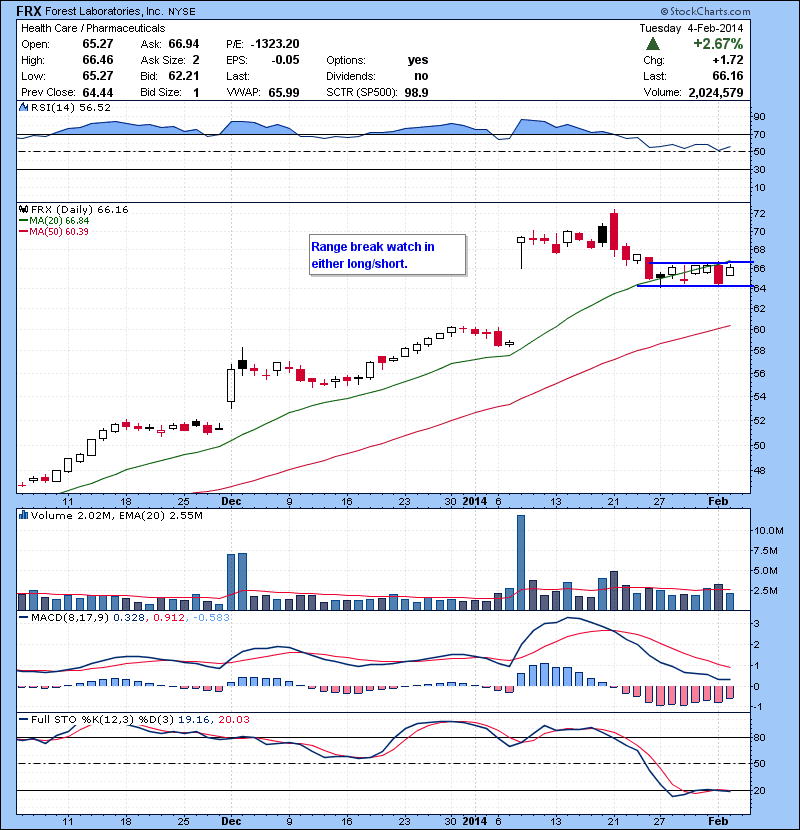Screen dimensions: 800x830
Task: Click the MA(20) green legend line
Action: (x=23, y=221)
